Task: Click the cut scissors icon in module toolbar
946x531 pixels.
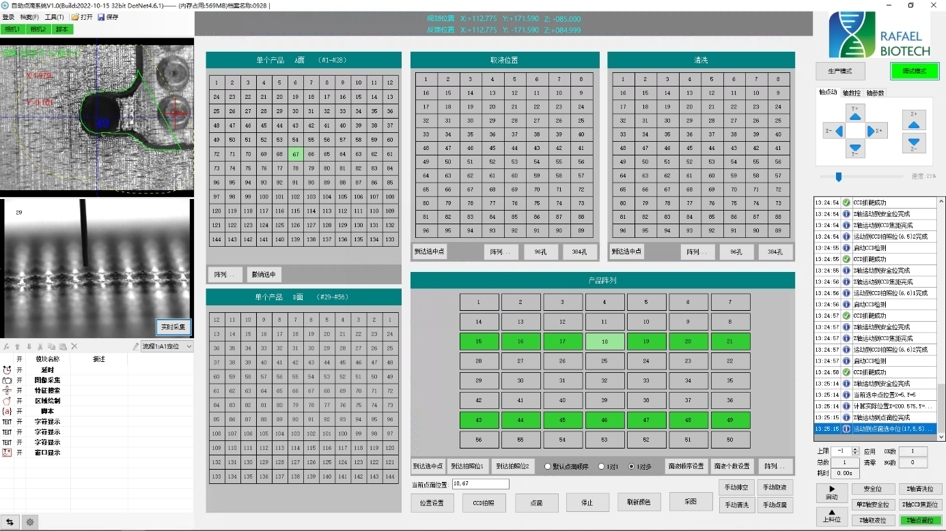Action: coord(39,347)
